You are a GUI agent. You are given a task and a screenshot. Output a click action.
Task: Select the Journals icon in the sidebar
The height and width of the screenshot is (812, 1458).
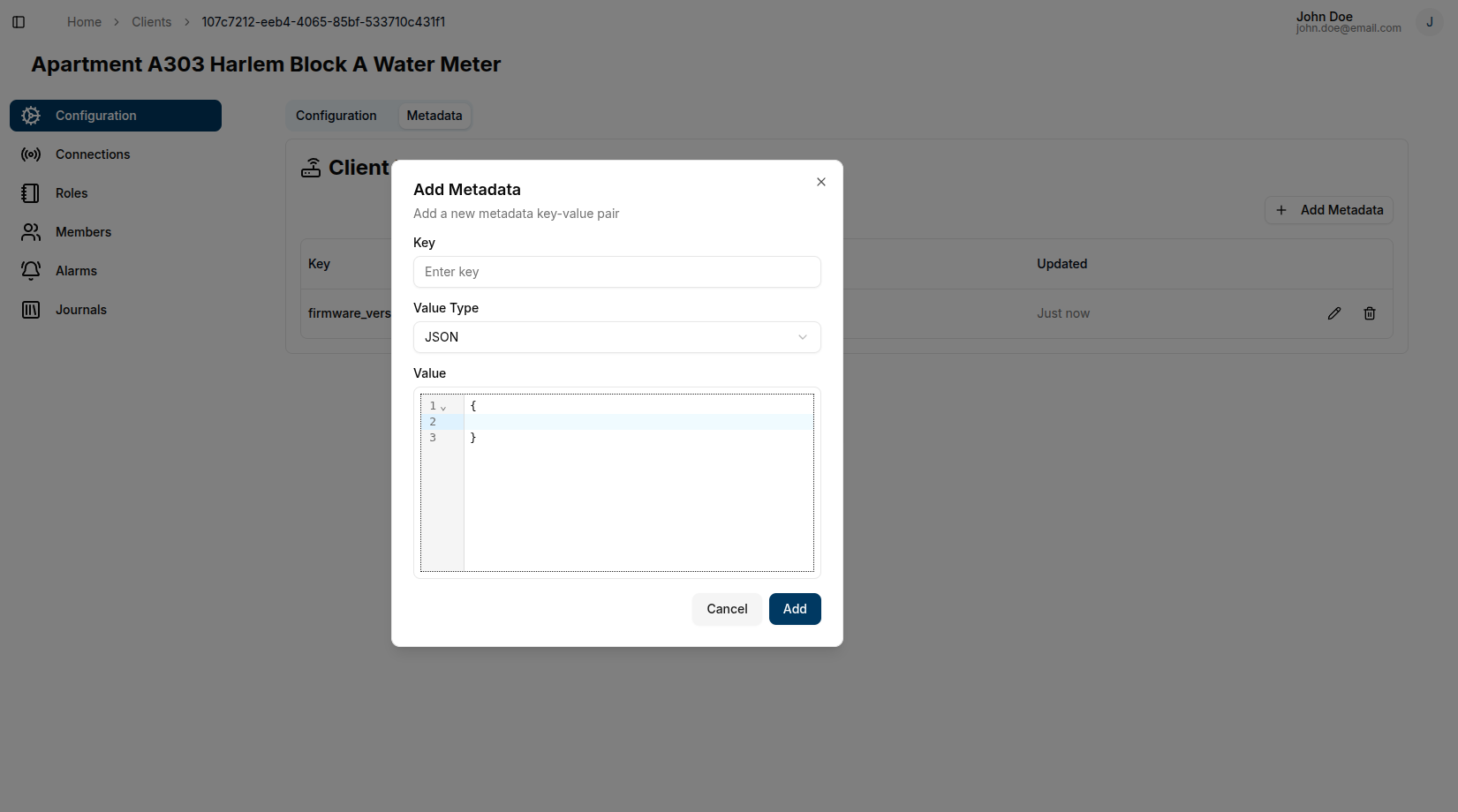[x=31, y=309]
